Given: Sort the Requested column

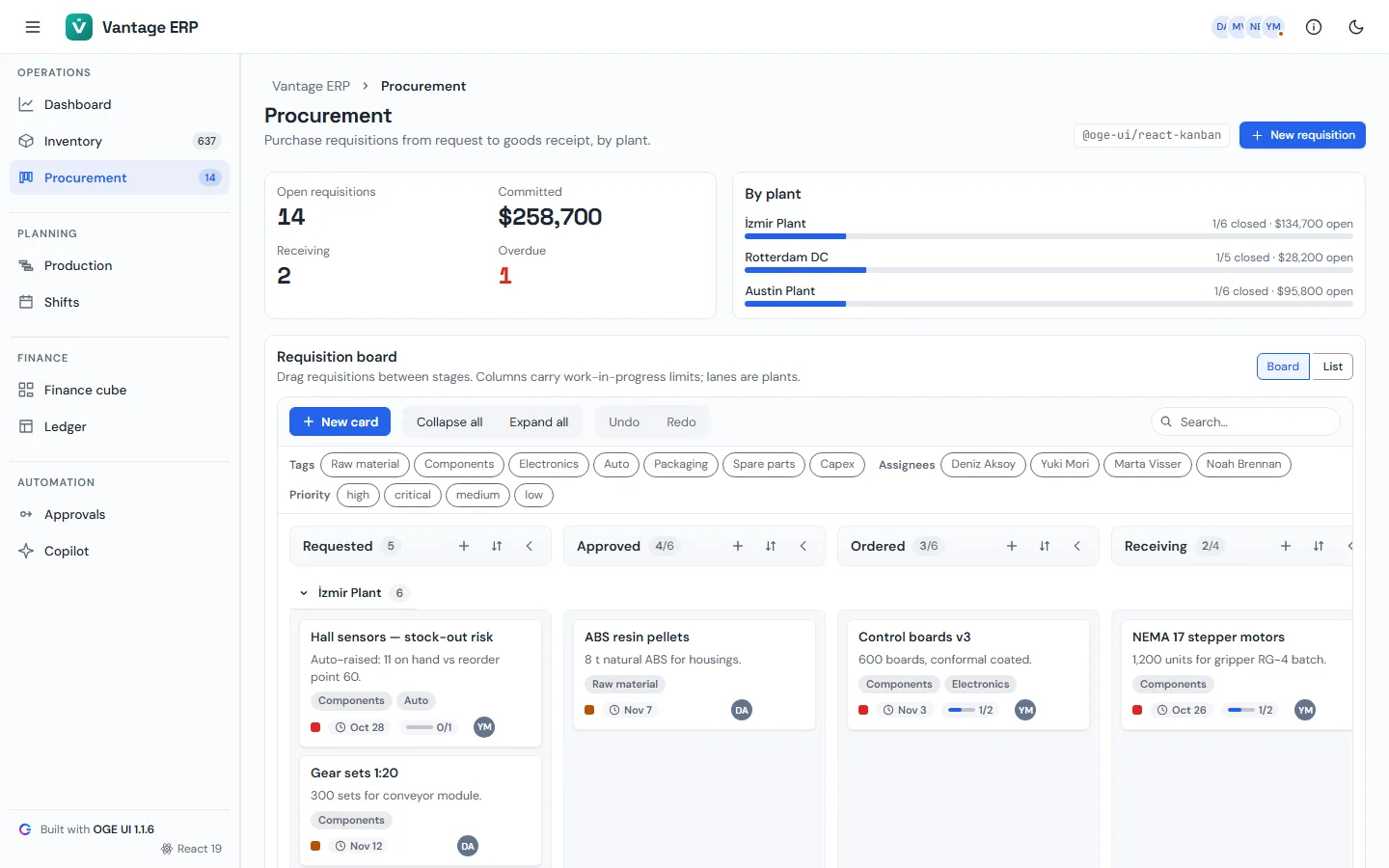Looking at the screenshot, I should 497,546.
